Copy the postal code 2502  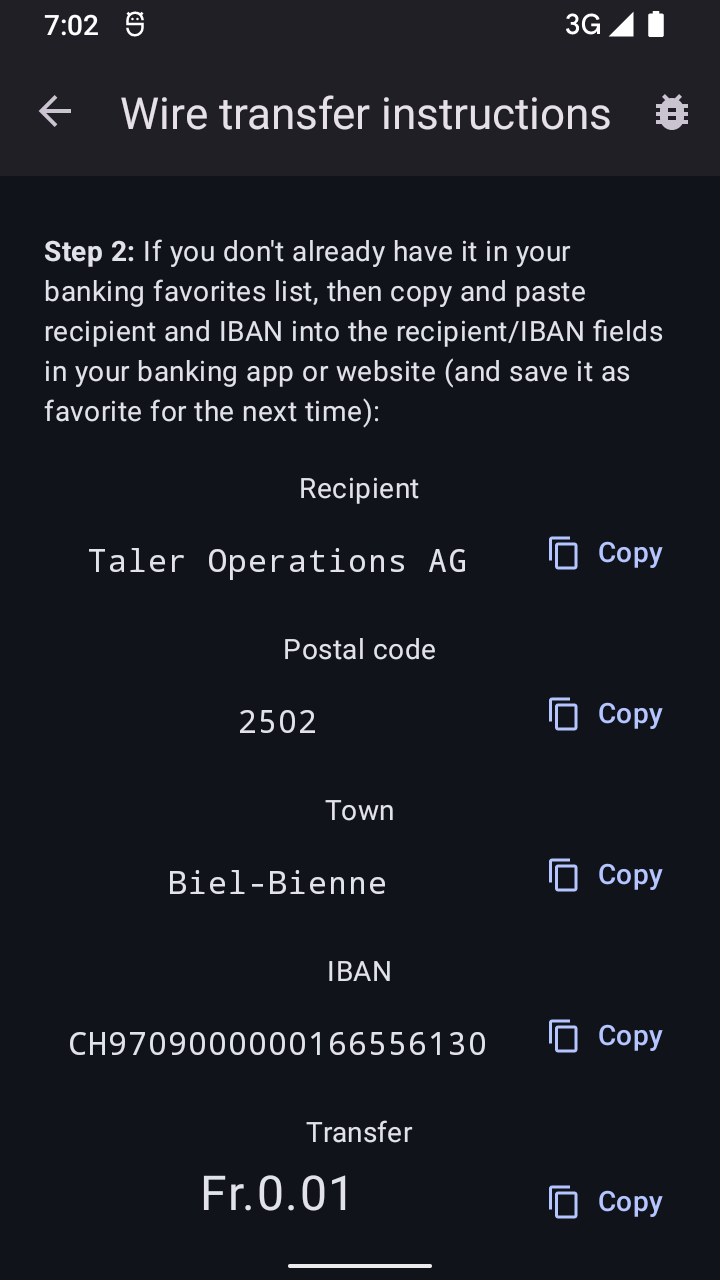click(606, 714)
